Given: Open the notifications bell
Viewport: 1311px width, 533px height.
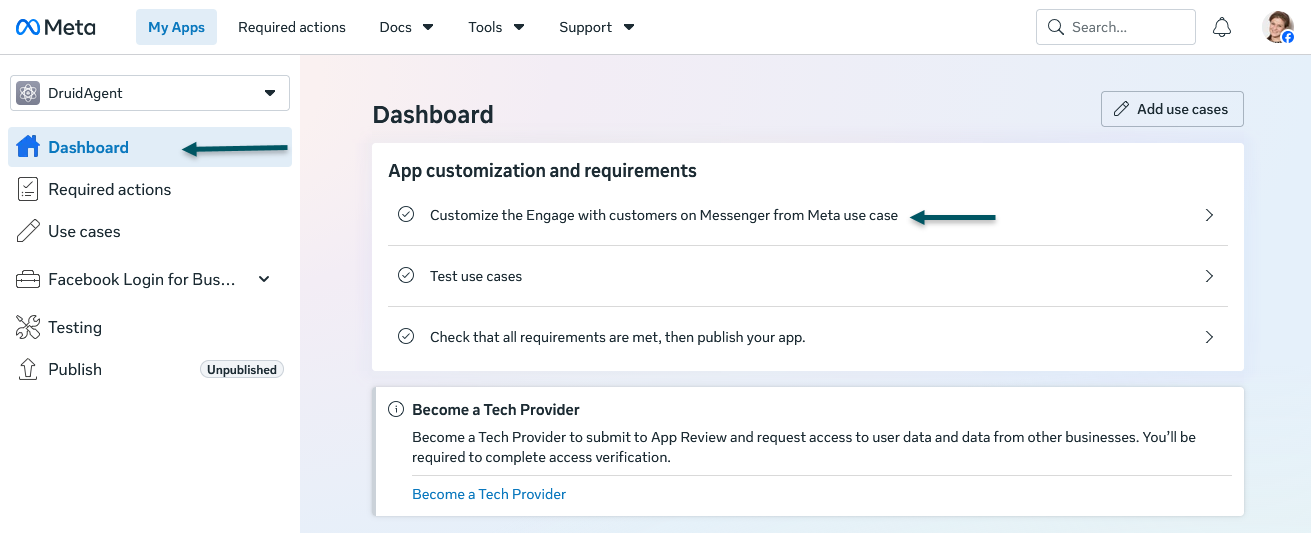Looking at the screenshot, I should [x=1221, y=28].
